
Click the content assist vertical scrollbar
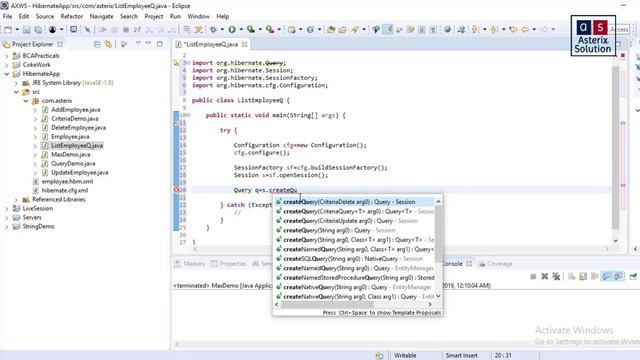(438, 234)
